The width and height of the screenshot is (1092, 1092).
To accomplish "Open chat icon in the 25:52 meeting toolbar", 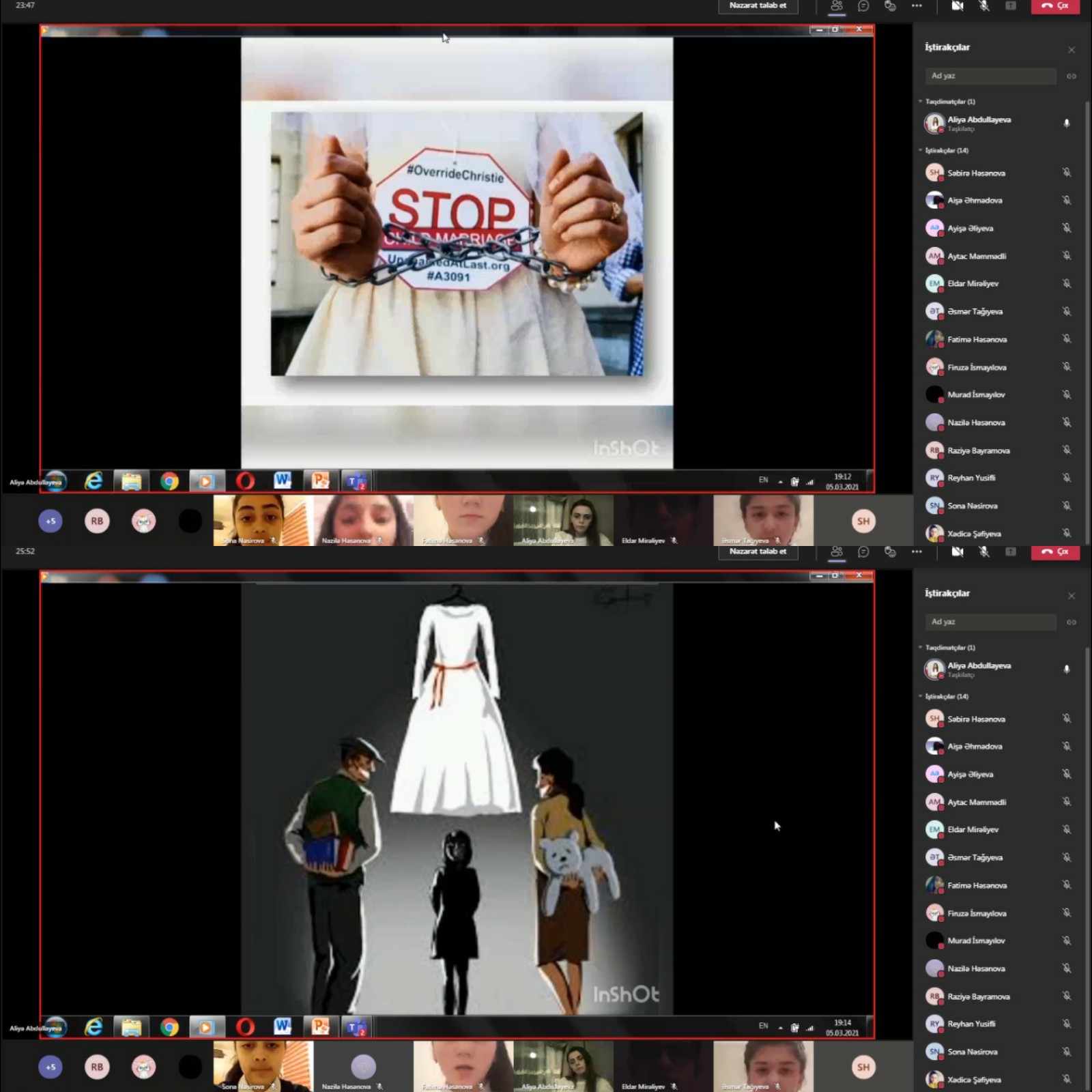I will tap(863, 551).
